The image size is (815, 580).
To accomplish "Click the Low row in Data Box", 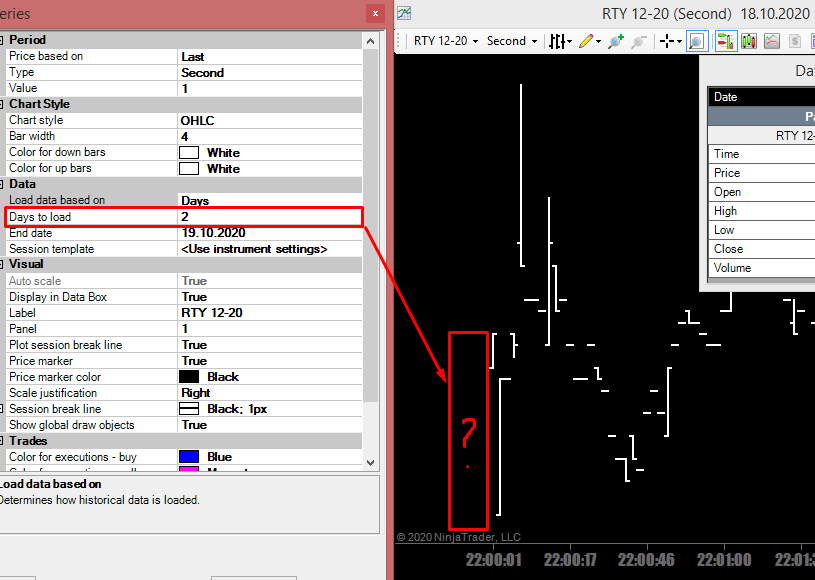I will (762, 230).
